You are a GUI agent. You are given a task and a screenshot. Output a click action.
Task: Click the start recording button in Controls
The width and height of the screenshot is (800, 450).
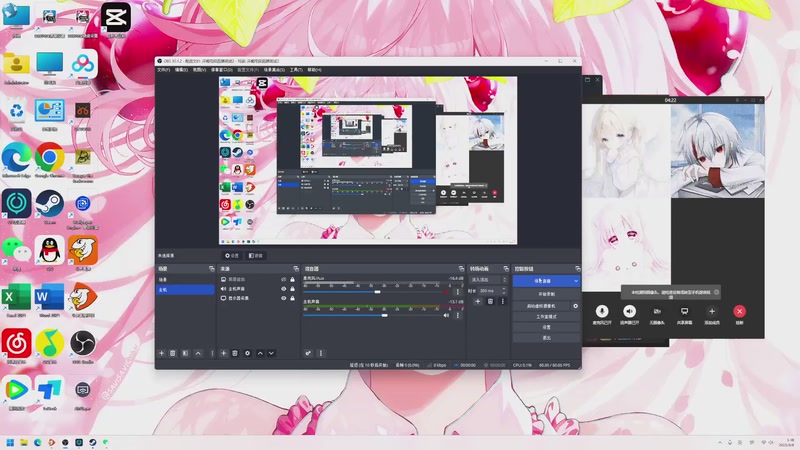point(546,294)
